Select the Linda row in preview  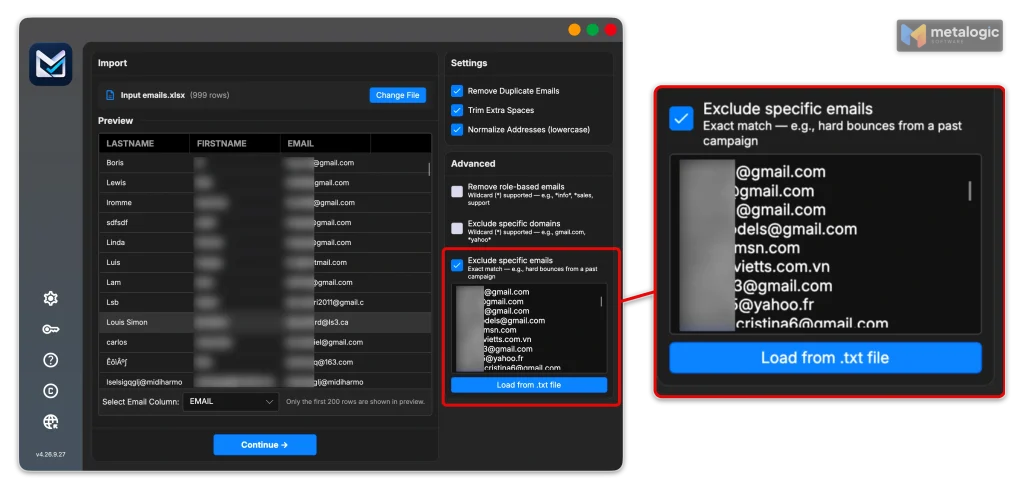pyautogui.click(x=264, y=242)
